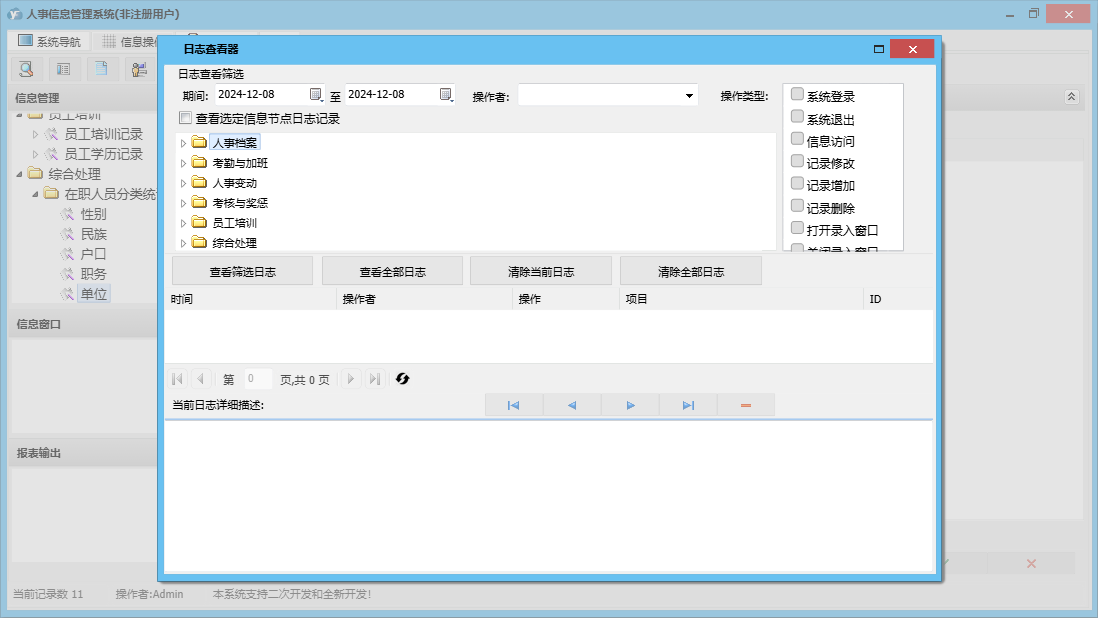
Task: Collapse the panel with double chevron icon
Action: [1071, 97]
